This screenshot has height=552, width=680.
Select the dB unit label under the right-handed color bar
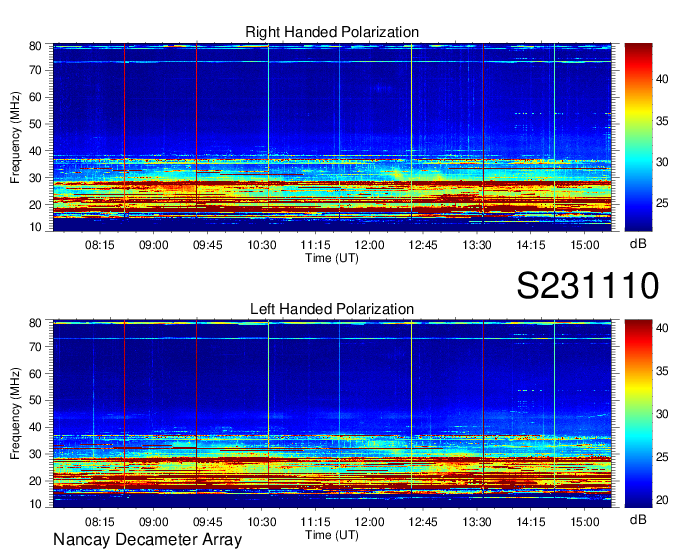point(638,244)
